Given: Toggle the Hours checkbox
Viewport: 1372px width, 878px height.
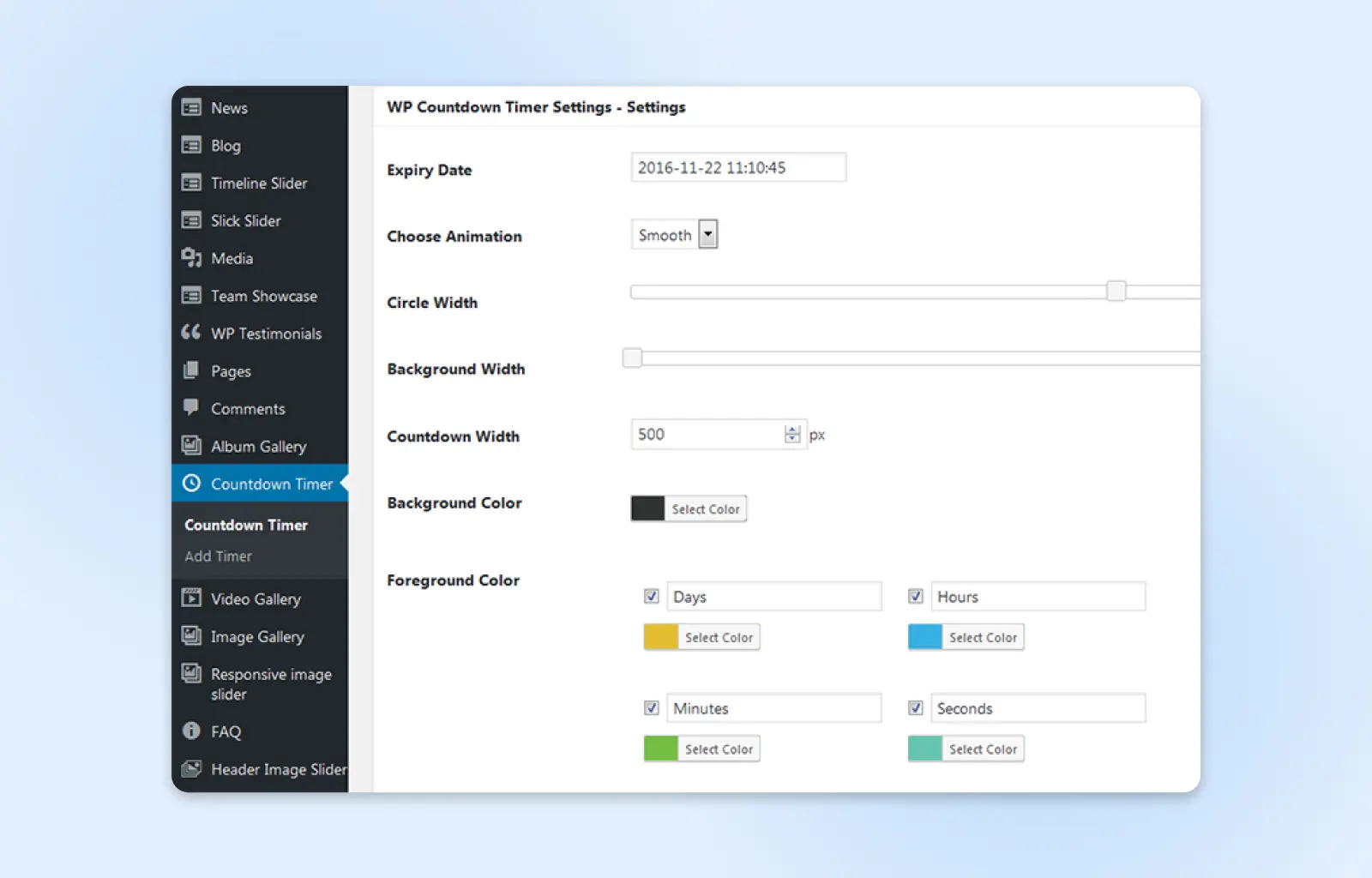Looking at the screenshot, I should pos(916,596).
